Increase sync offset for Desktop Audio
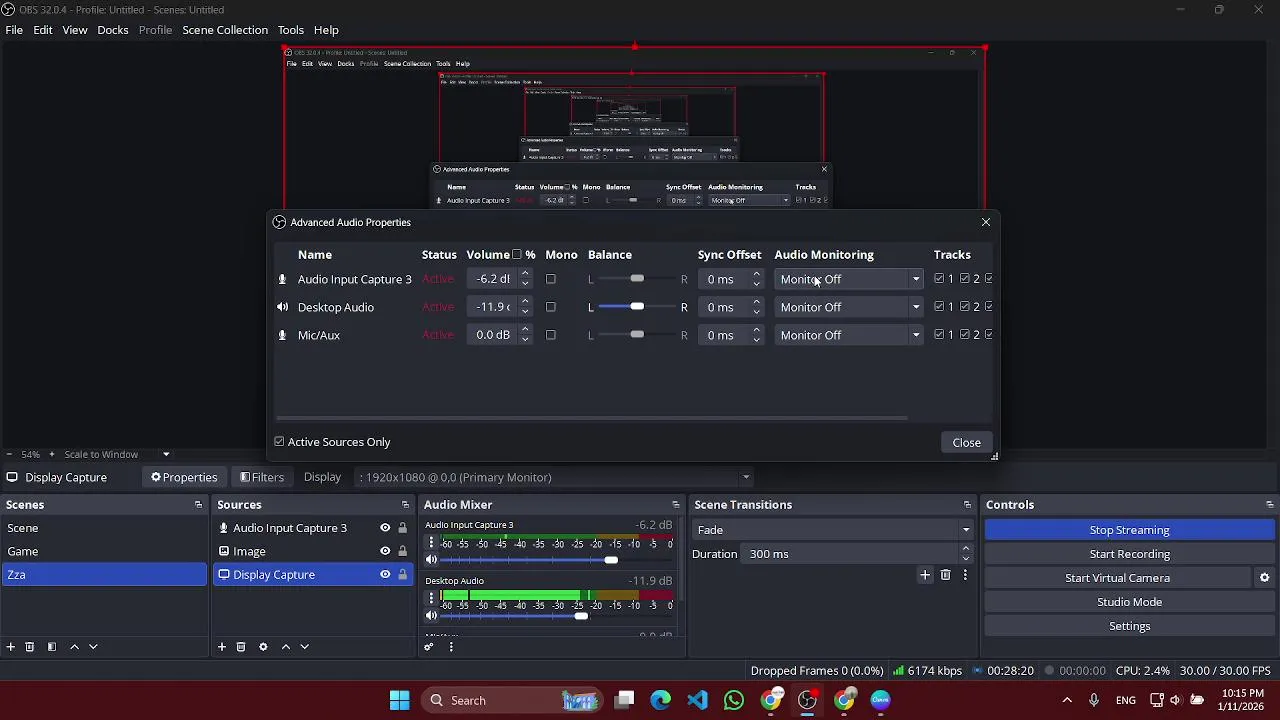This screenshot has width=1280, height=720. 756,302
